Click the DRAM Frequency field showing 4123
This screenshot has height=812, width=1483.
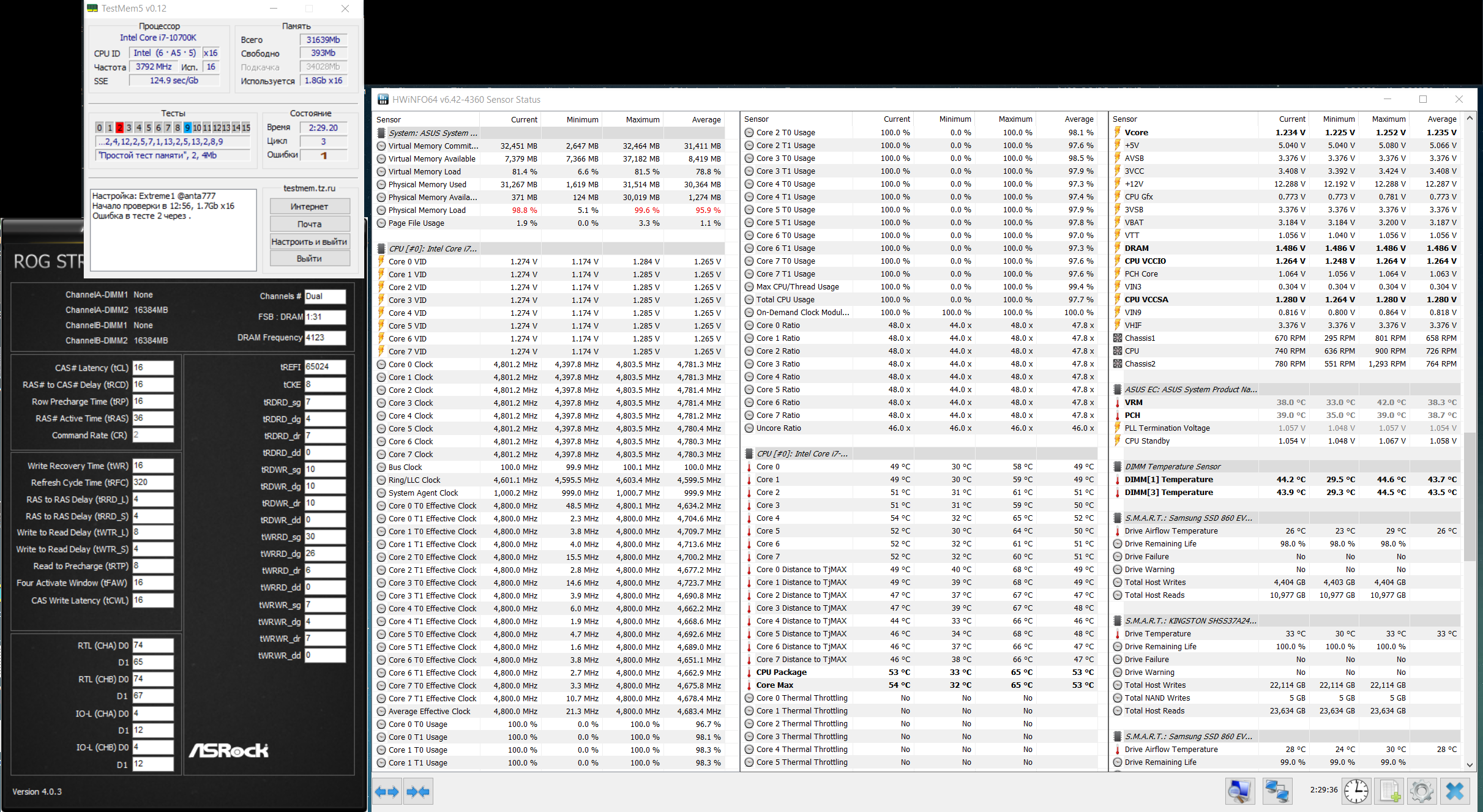tap(324, 337)
